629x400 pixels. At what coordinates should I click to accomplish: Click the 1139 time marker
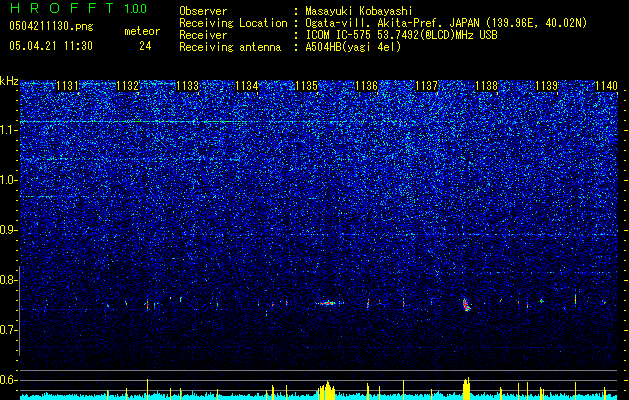[x=547, y=86]
